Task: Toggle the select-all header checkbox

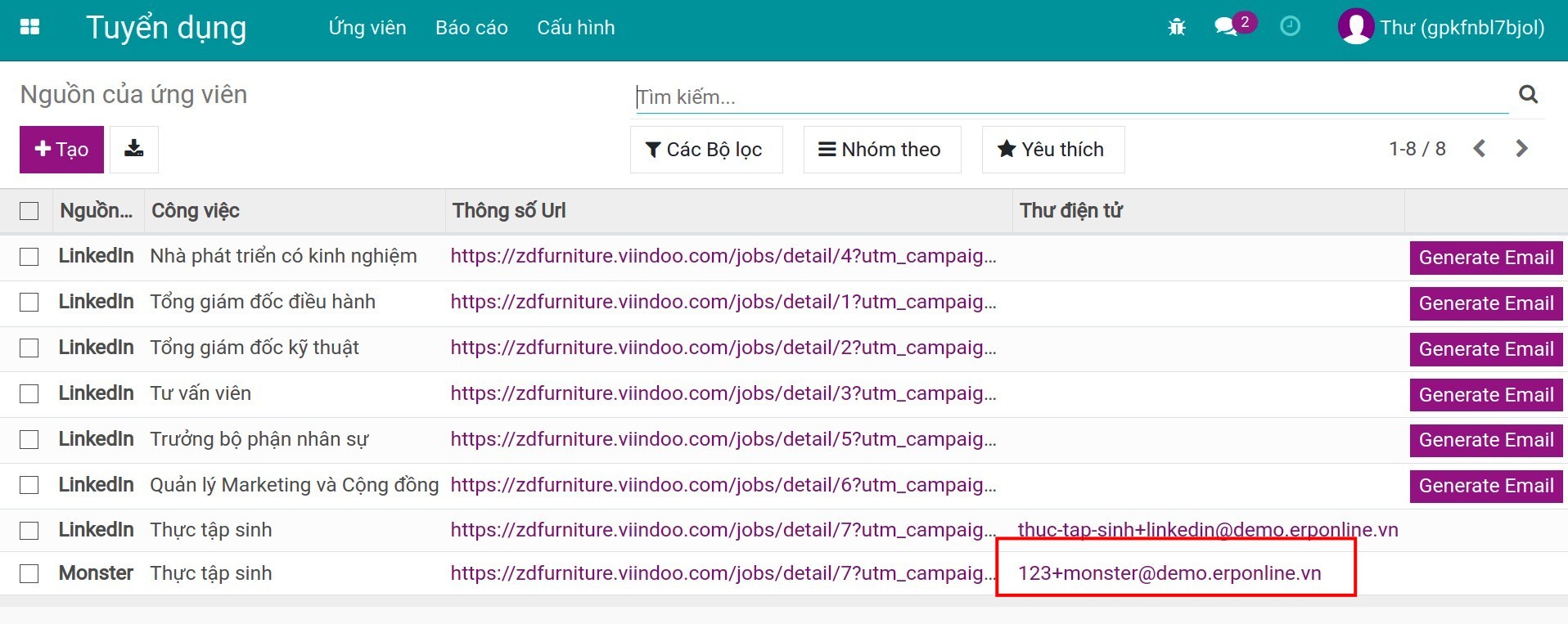Action: coord(29,211)
